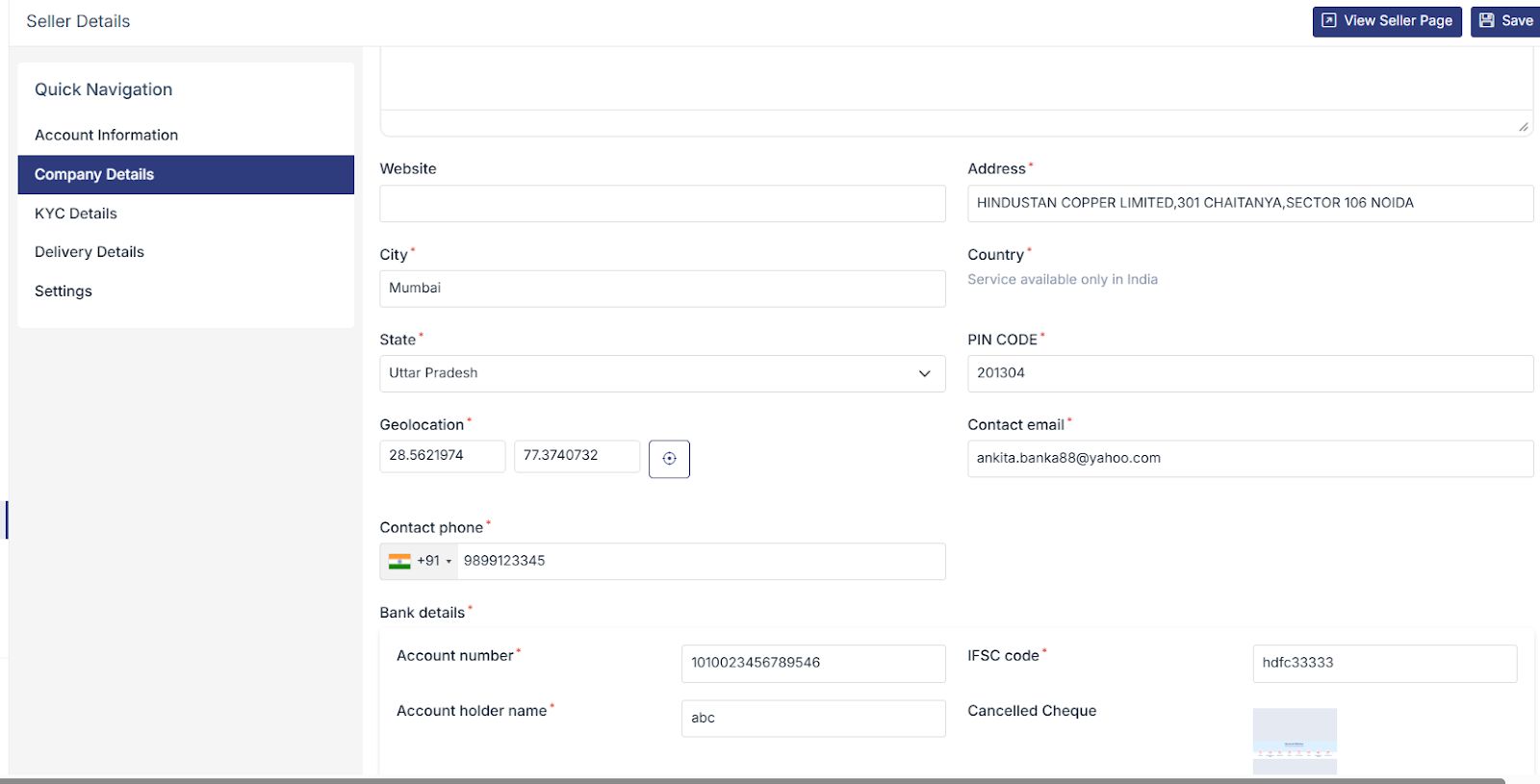Open Account Information in Quick Navigation
The width and height of the screenshot is (1540, 784).
107,136
